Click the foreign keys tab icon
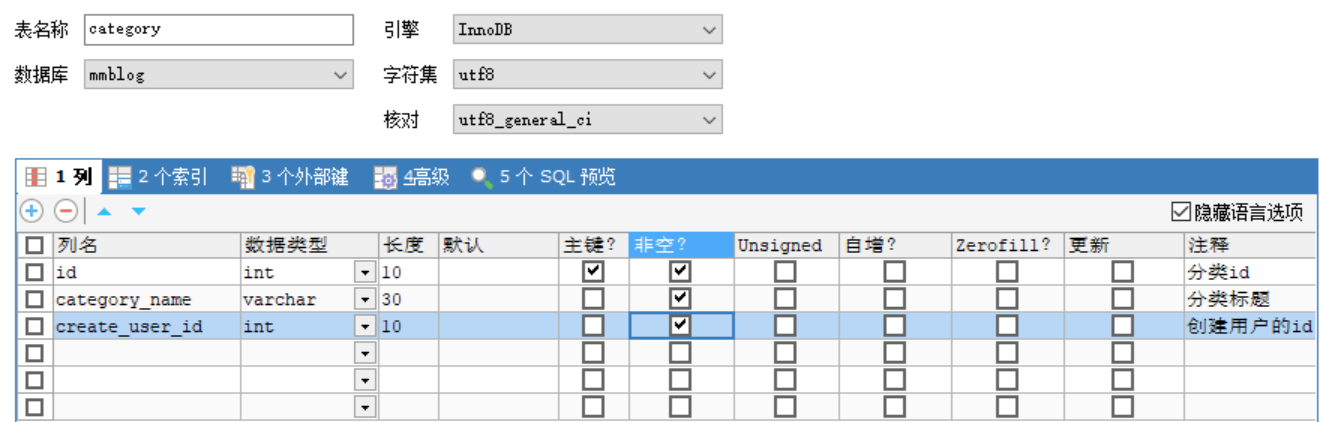Screen dimensions: 1320x422 [x=243, y=177]
